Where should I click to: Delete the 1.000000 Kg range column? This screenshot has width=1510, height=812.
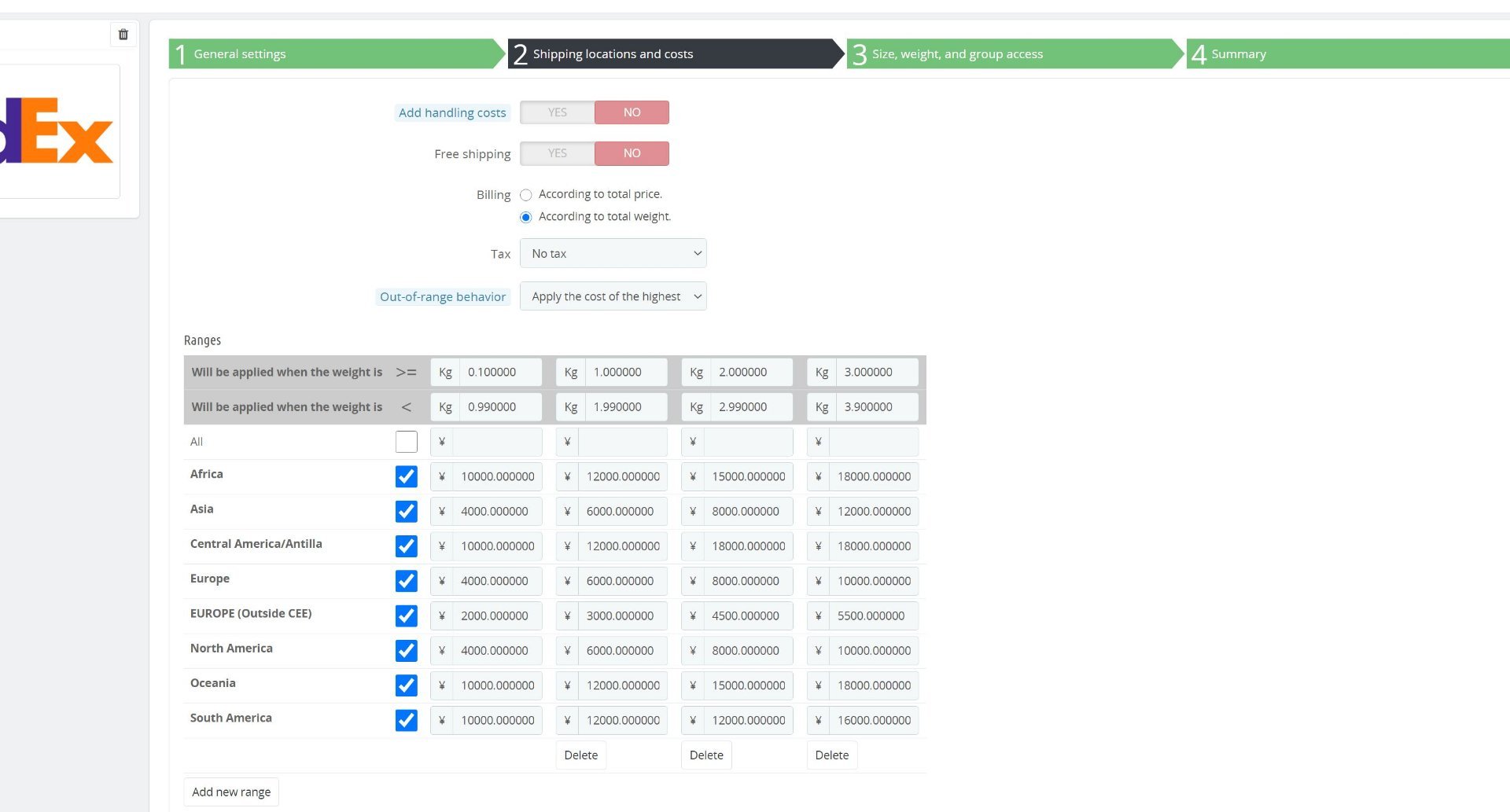tap(581, 755)
